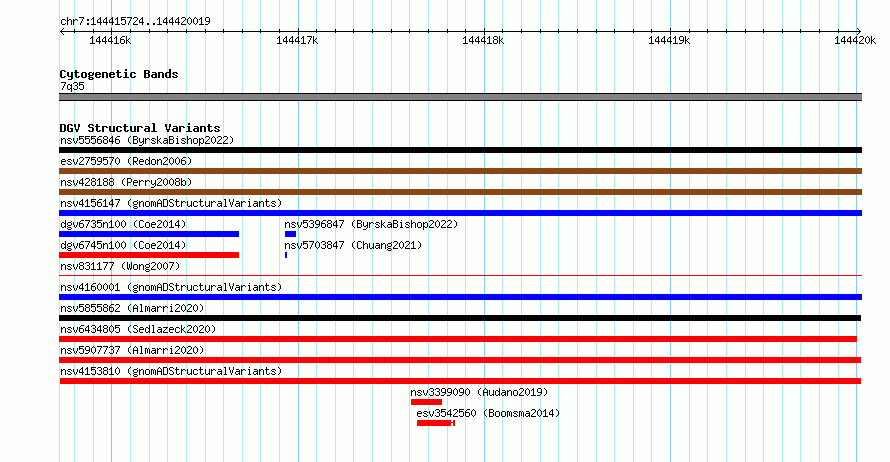Click the Cytogenetic Bands track title
Screen dimensions: 890x462
click(x=119, y=74)
